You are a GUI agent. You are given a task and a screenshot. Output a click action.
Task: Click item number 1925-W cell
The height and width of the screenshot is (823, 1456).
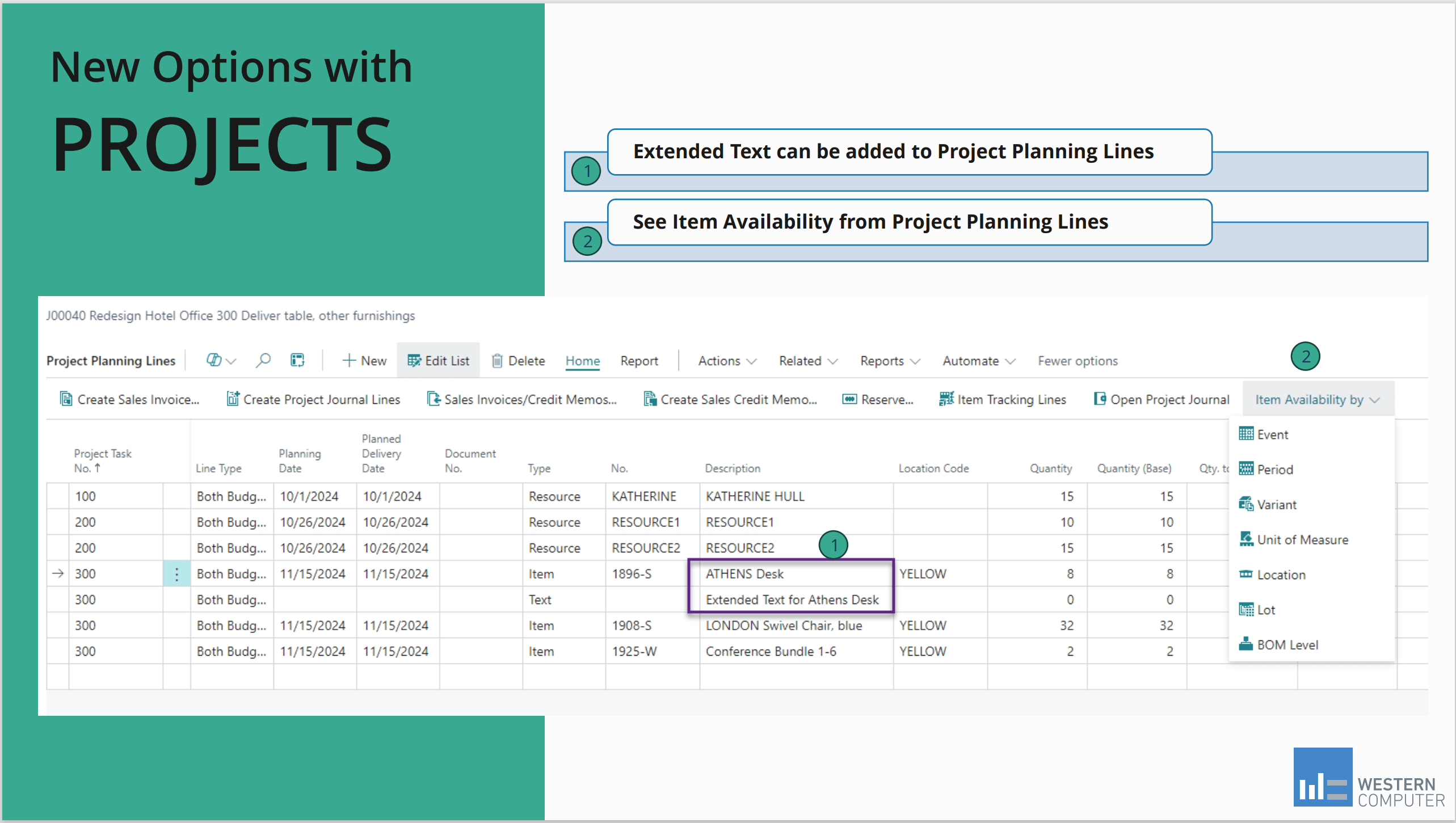tap(652, 651)
